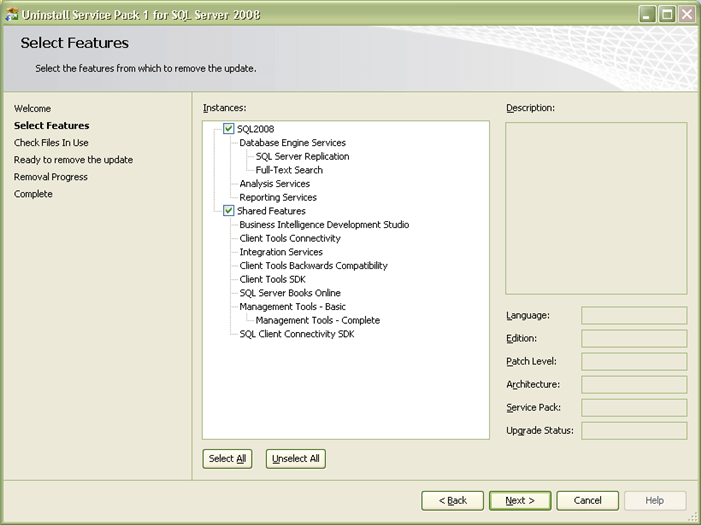Click the Unselect All button

pos(296,459)
